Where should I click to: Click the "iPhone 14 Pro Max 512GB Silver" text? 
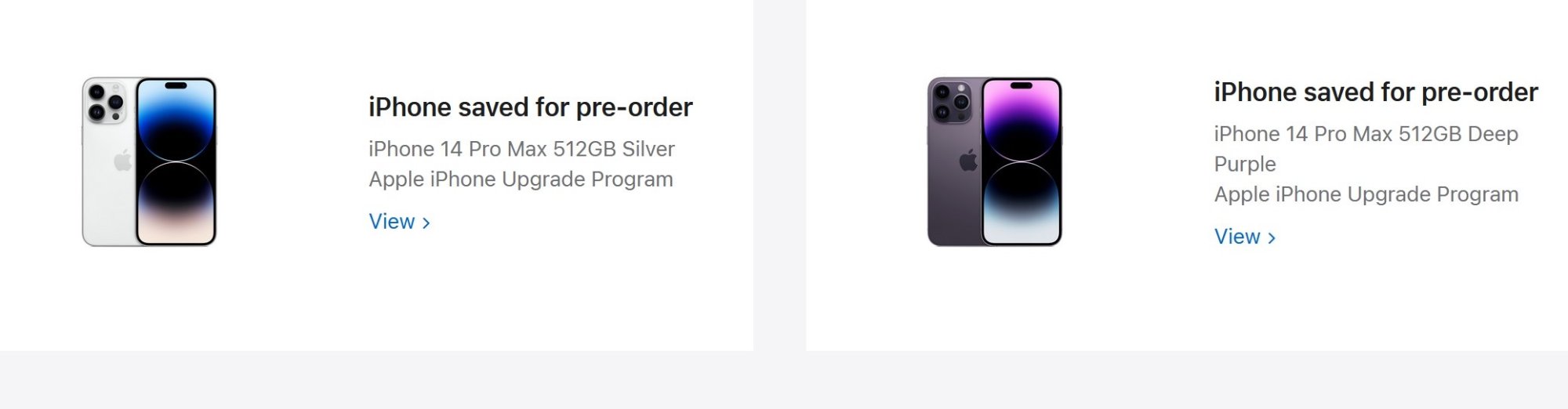[521, 149]
